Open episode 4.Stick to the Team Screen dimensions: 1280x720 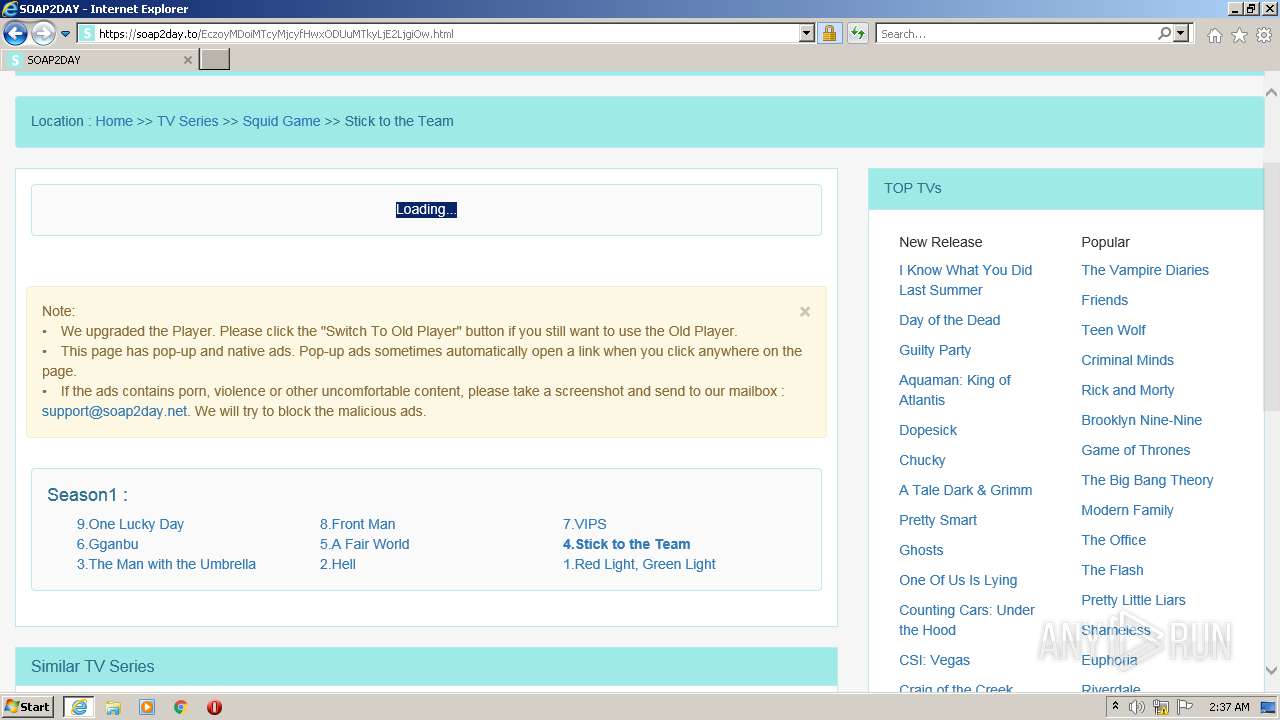click(x=626, y=544)
